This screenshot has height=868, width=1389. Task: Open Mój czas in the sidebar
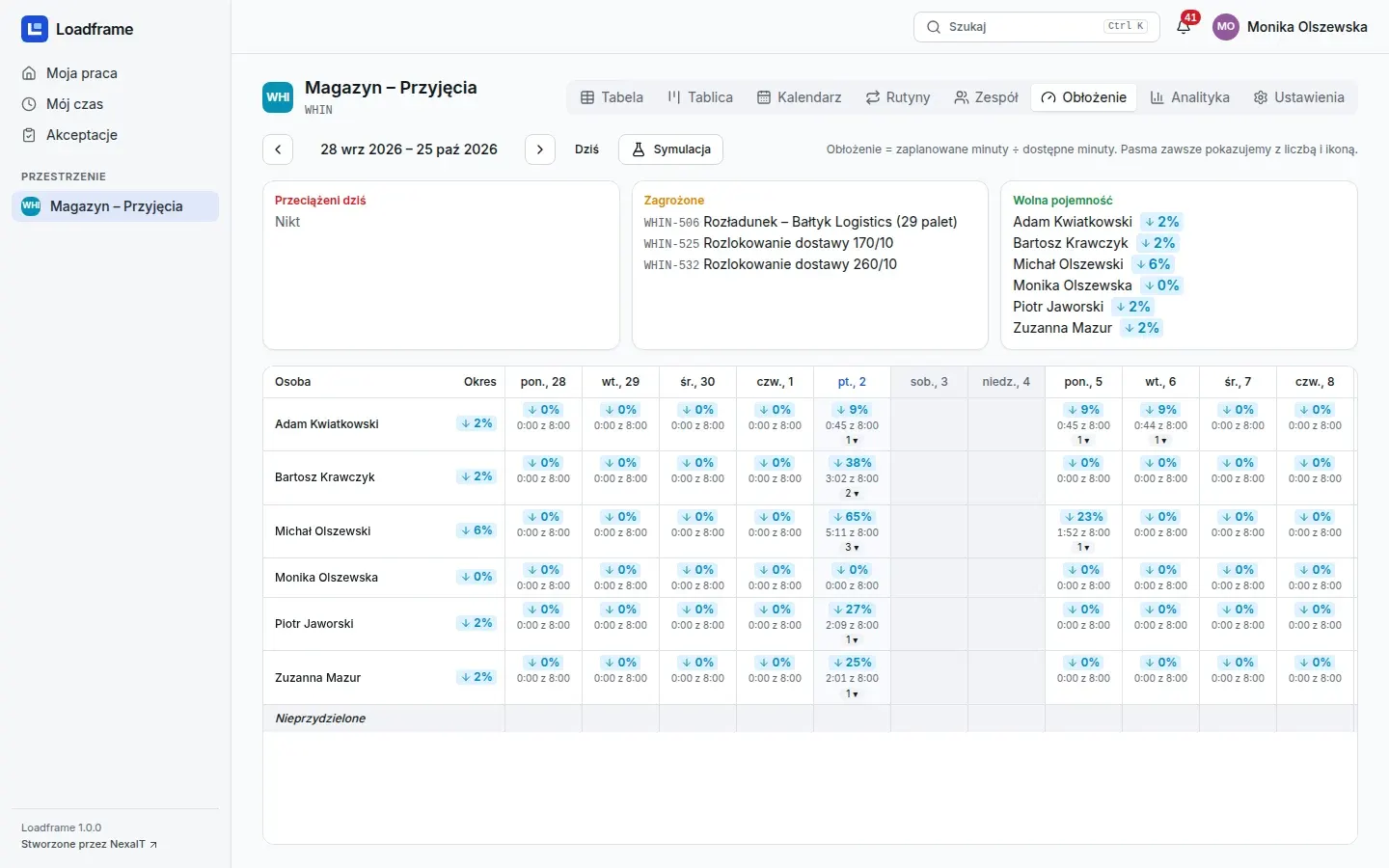click(x=116, y=104)
